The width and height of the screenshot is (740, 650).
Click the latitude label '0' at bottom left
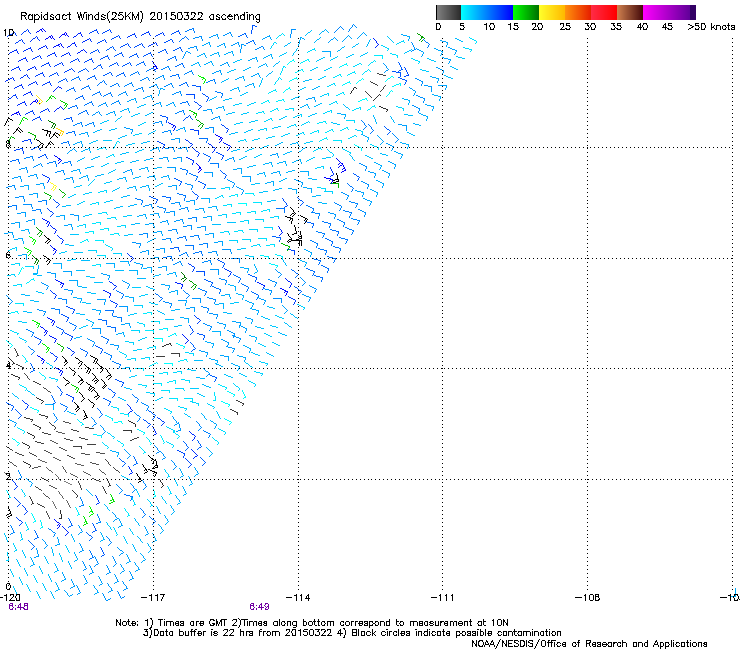point(8,587)
